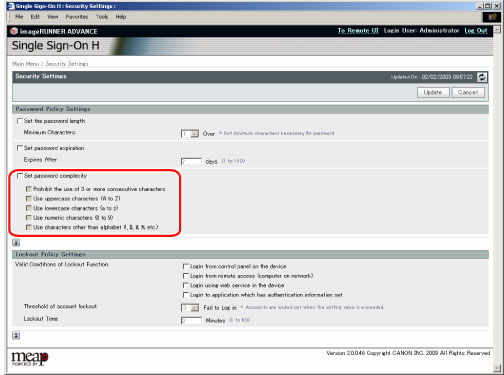Open the File menu
504x375 pixels.
[19, 17]
